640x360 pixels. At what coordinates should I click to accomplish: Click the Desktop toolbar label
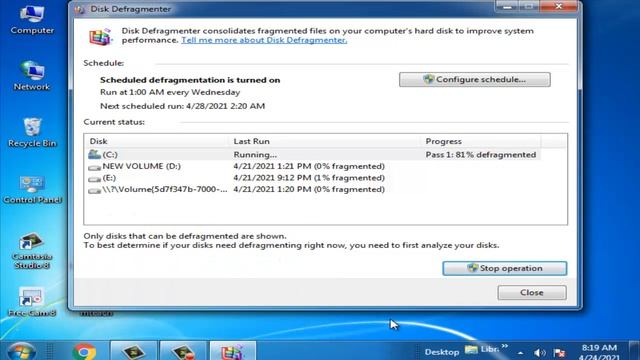442,352
